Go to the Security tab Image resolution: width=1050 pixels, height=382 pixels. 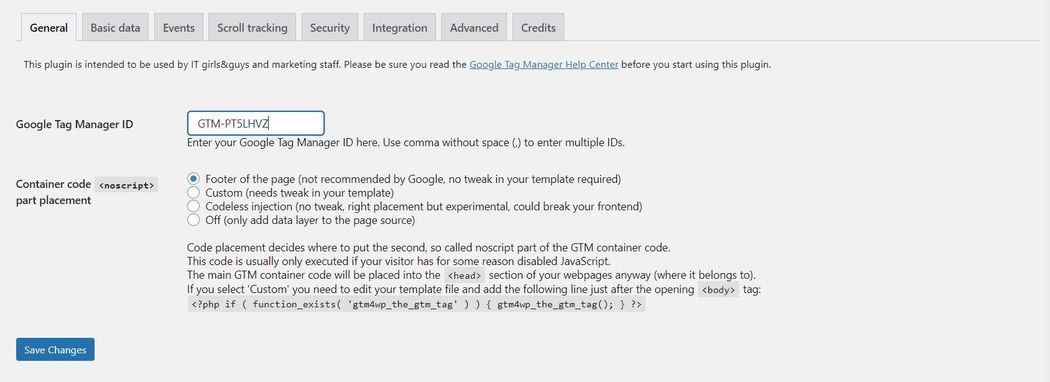pyautogui.click(x=329, y=27)
